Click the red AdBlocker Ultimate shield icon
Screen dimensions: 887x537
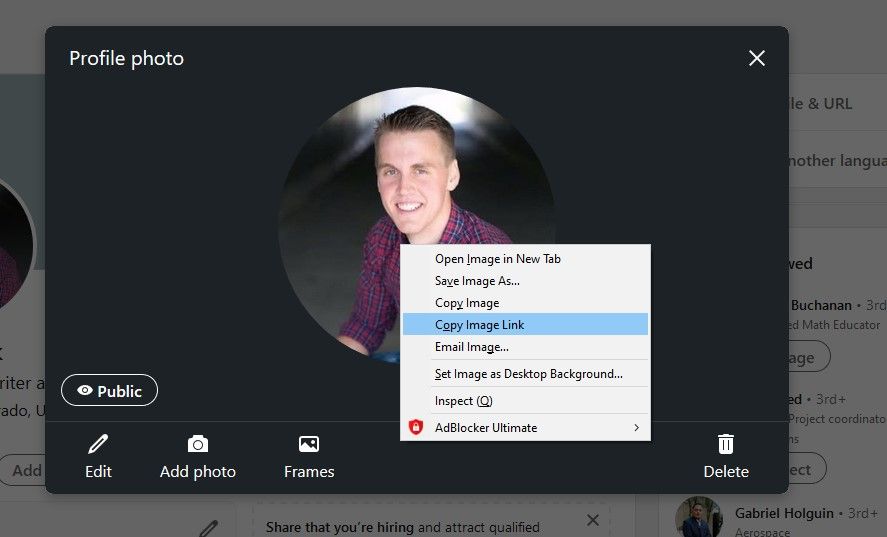click(417, 428)
